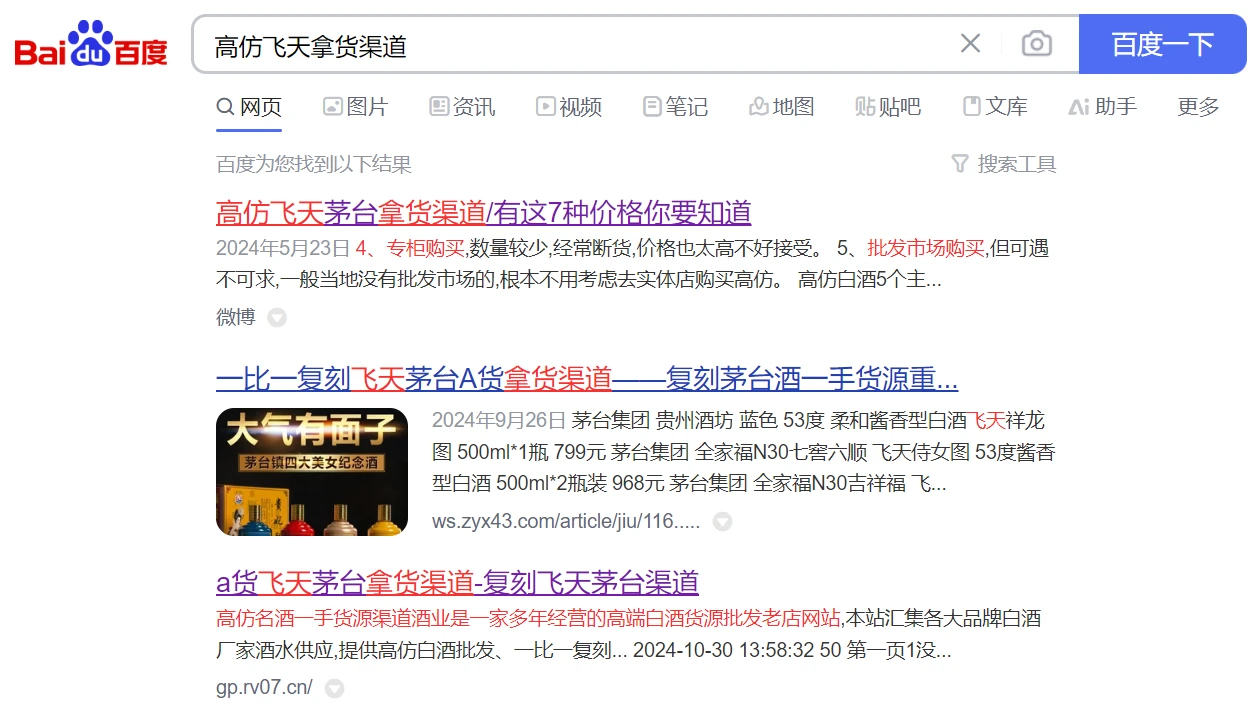Screen dimensions: 1253x726
Task: Click the date 2024年5月23日
Action: pyautogui.click(x=283, y=249)
